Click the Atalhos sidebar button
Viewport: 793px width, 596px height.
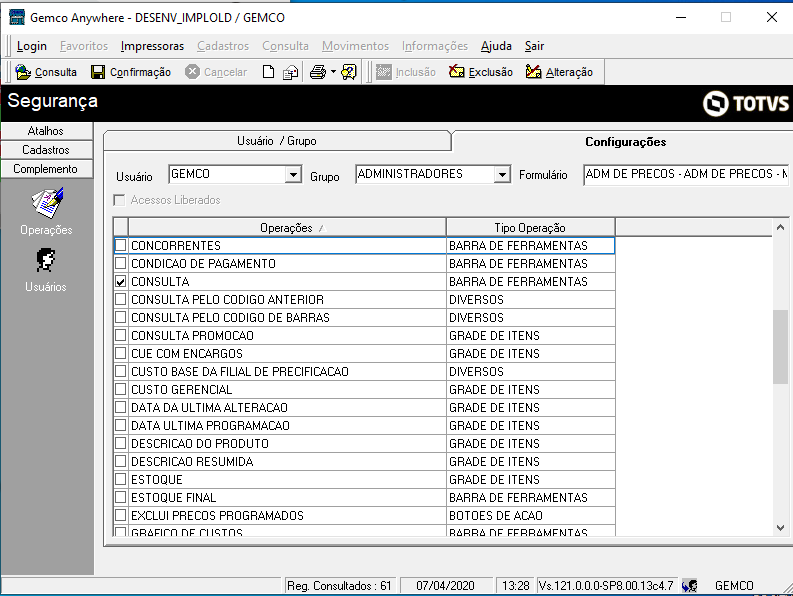point(46,131)
